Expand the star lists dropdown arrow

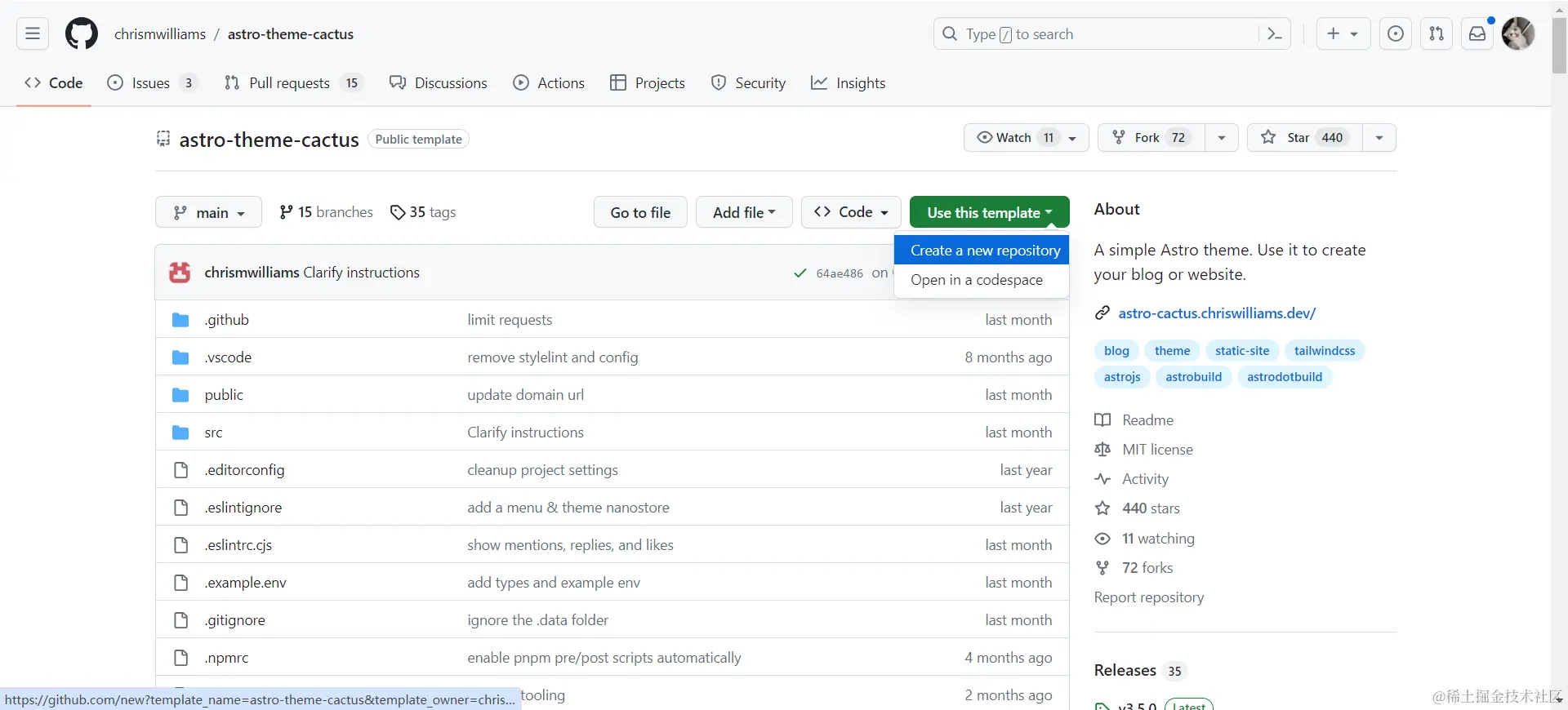1379,137
